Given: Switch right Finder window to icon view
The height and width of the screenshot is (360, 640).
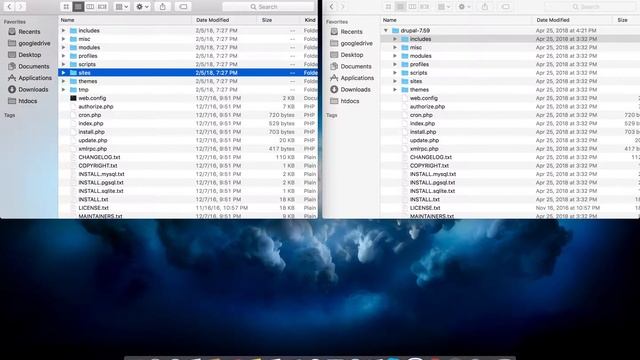Looking at the screenshot, I should 388,7.
